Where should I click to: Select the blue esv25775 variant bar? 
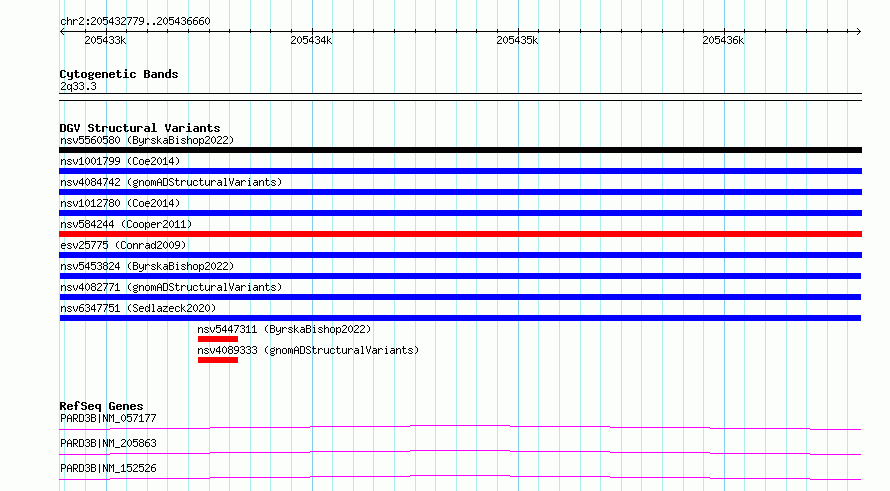(x=460, y=255)
